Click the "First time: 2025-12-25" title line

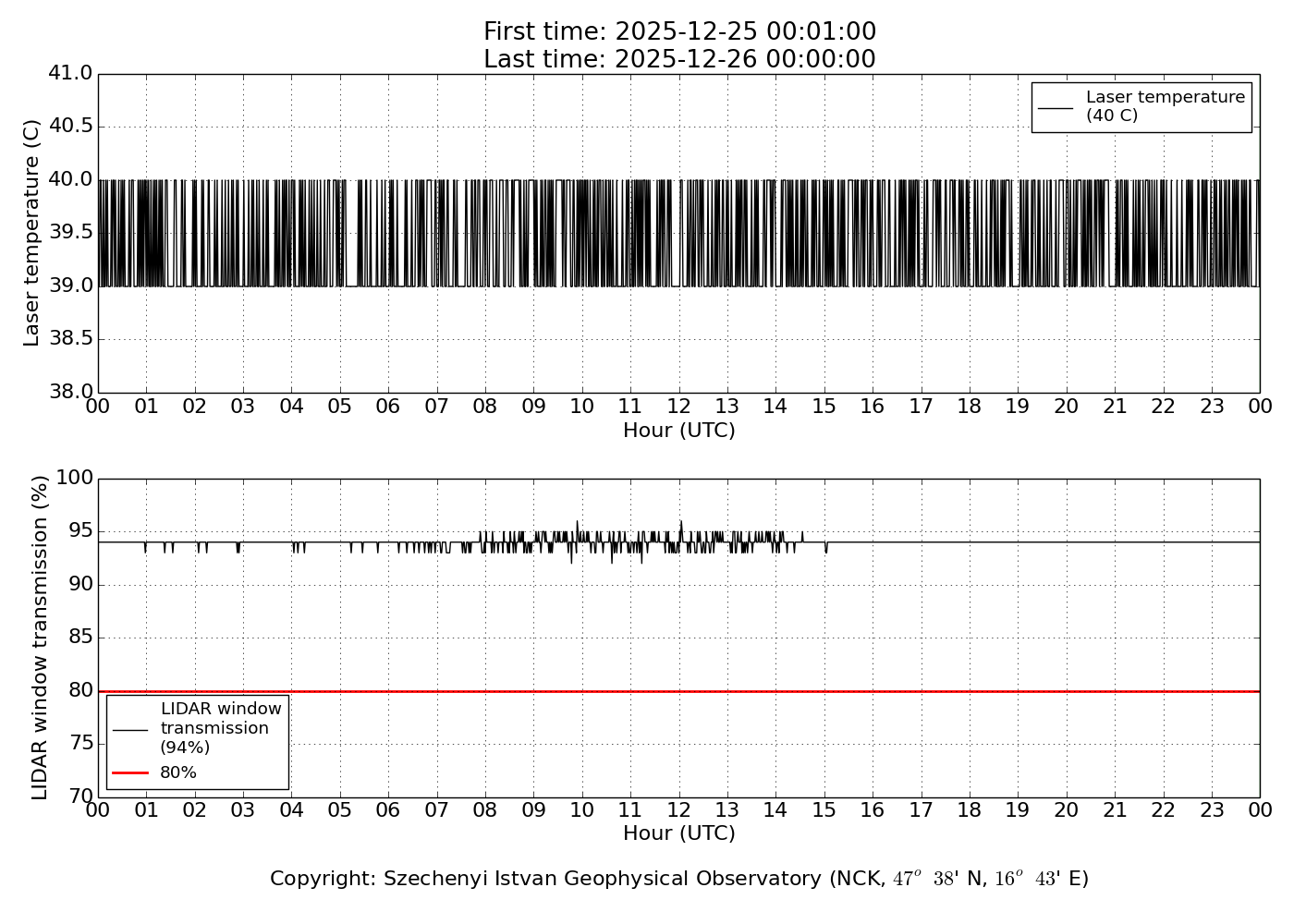pos(679,32)
